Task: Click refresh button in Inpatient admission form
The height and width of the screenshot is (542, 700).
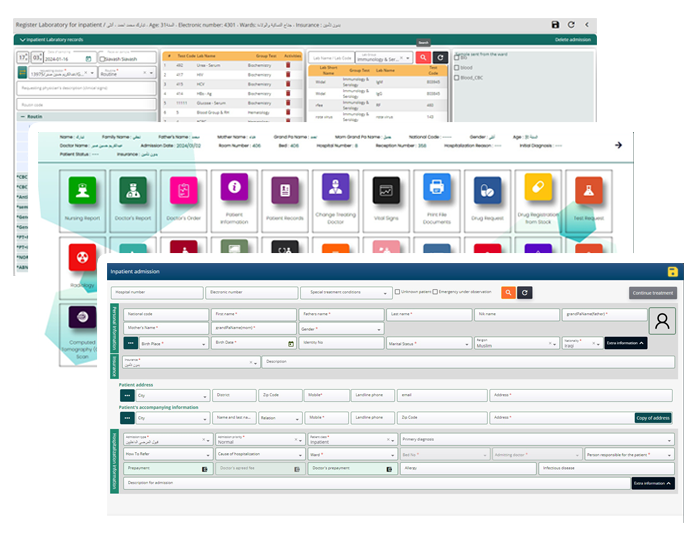Action: [x=525, y=293]
